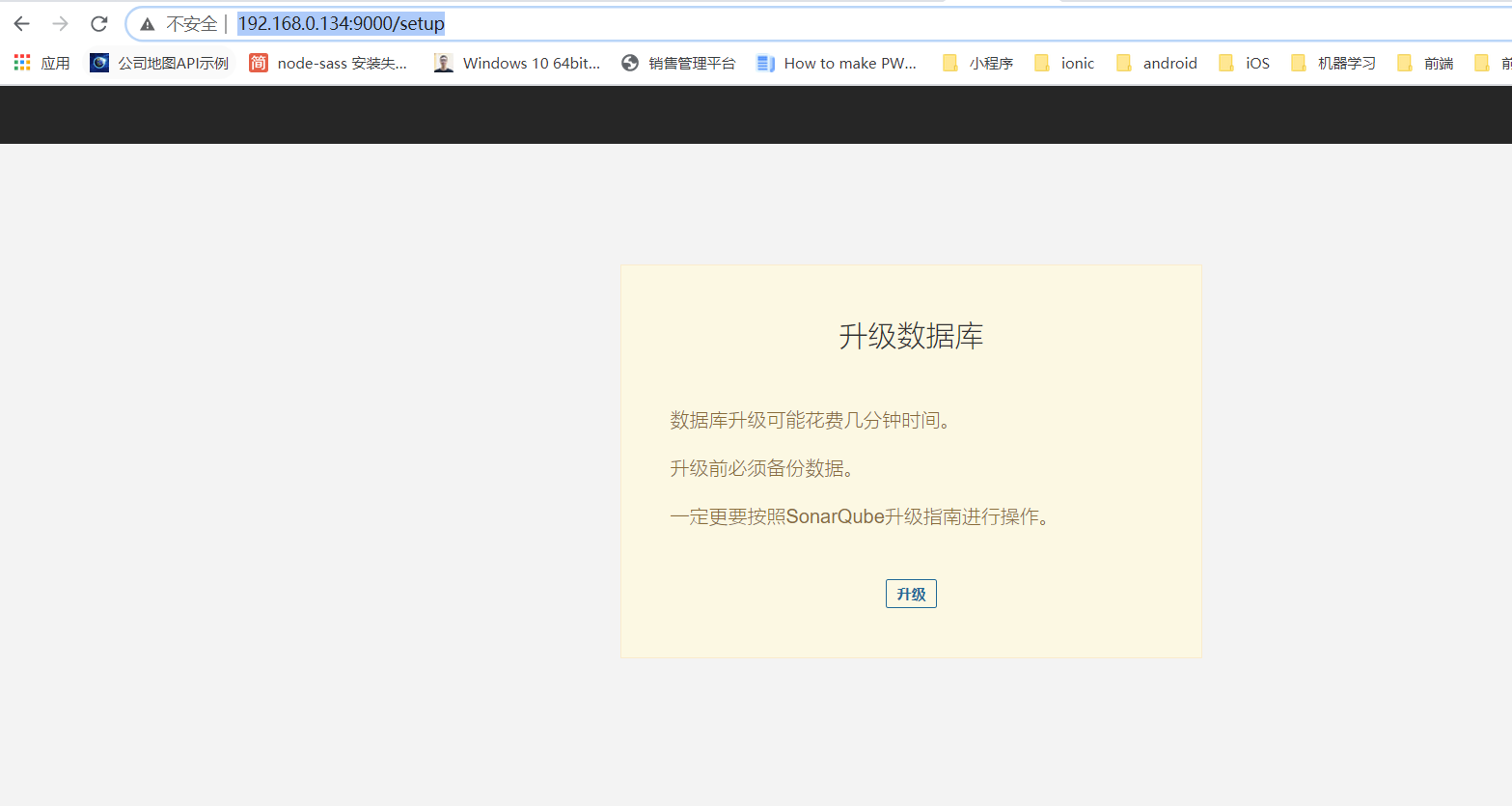This screenshot has height=806, width=1512.
Task: Open node-sass 安装失败 bookmark
Action: pos(329,64)
